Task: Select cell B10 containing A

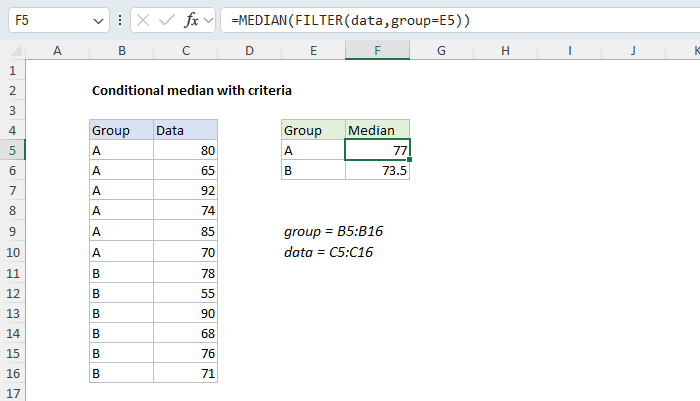Action: (x=121, y=252)
